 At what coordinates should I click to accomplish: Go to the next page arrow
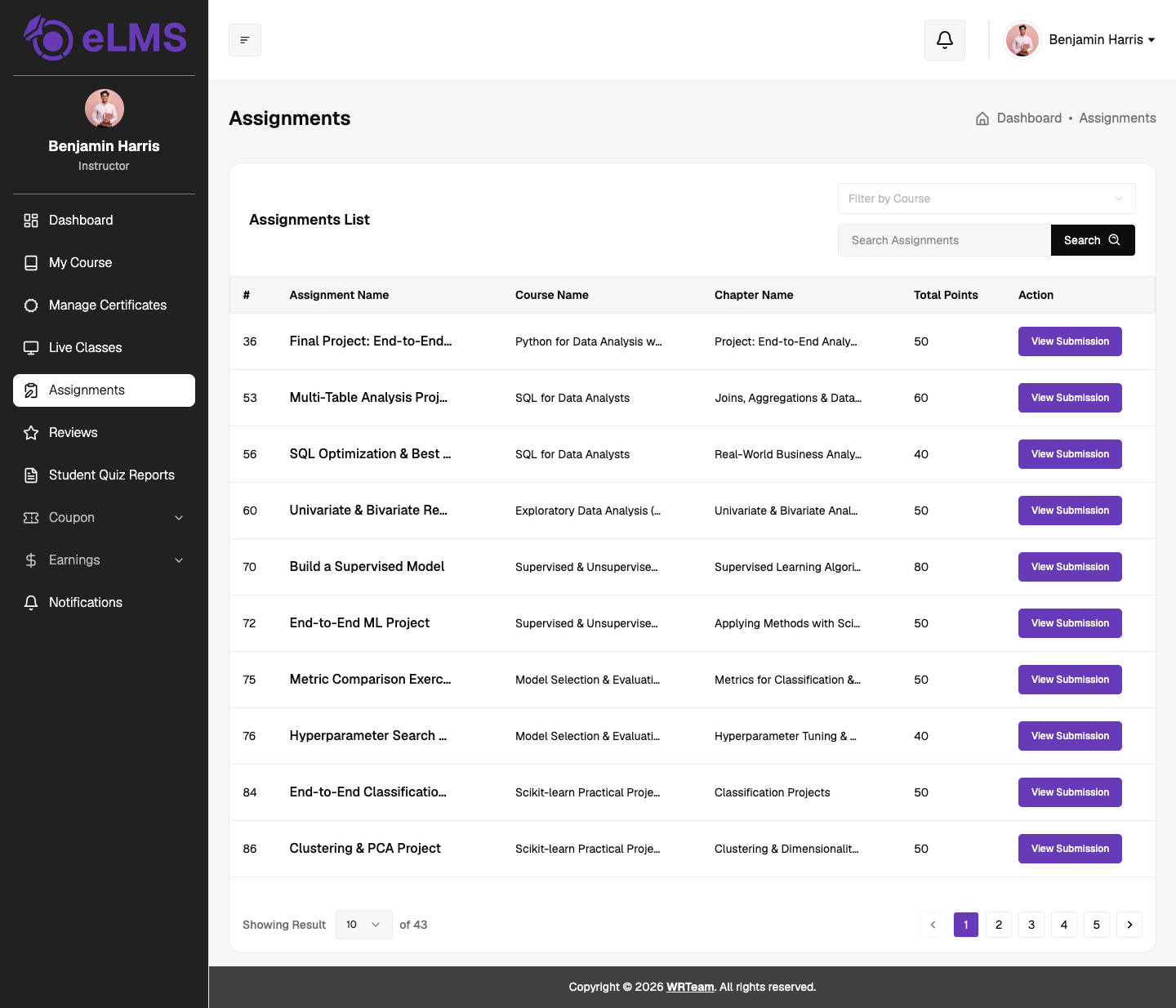click(1129, 925)
